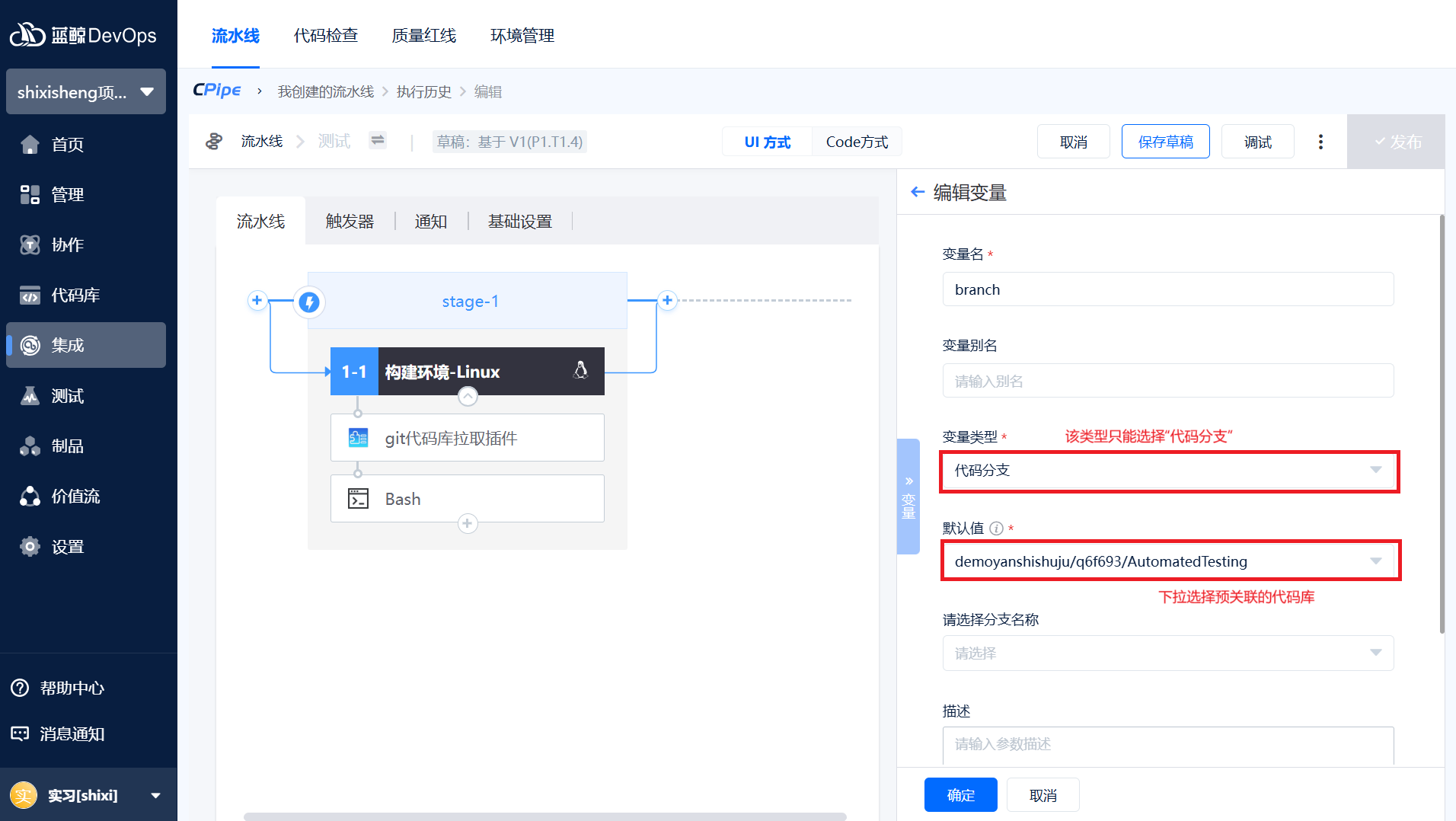Click the switch icon next to 测试 pipeline name
The height and width of the screenshot is (821, 1456).
[378, 140]
